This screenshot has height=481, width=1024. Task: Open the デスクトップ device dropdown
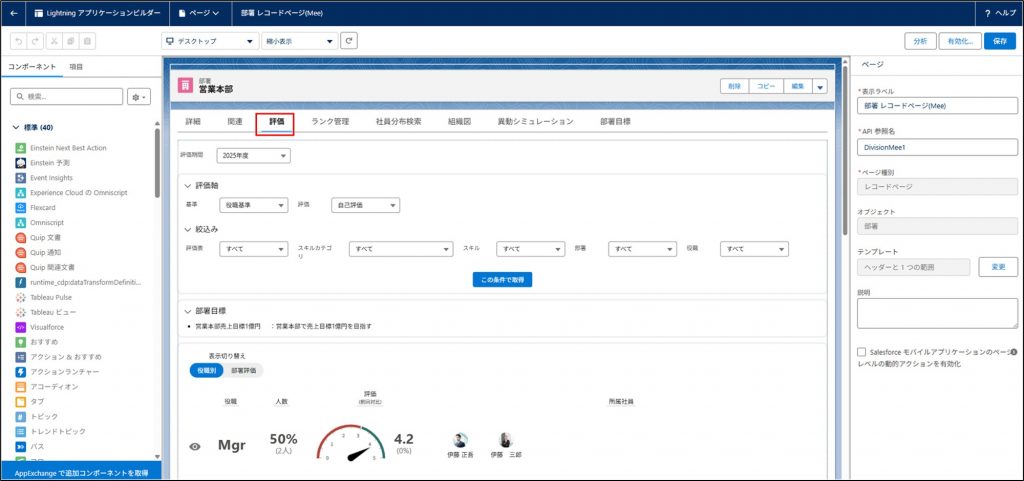pyautogui.click(x=209, y=41)
